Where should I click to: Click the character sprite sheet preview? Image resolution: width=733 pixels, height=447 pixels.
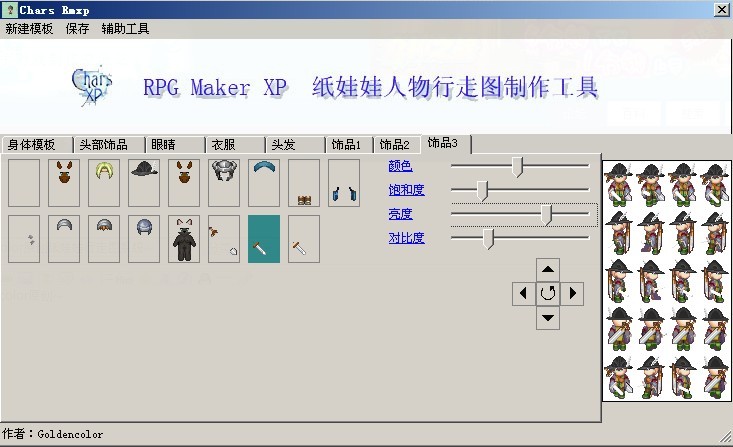pyautogui.click(x=667, y=281)
